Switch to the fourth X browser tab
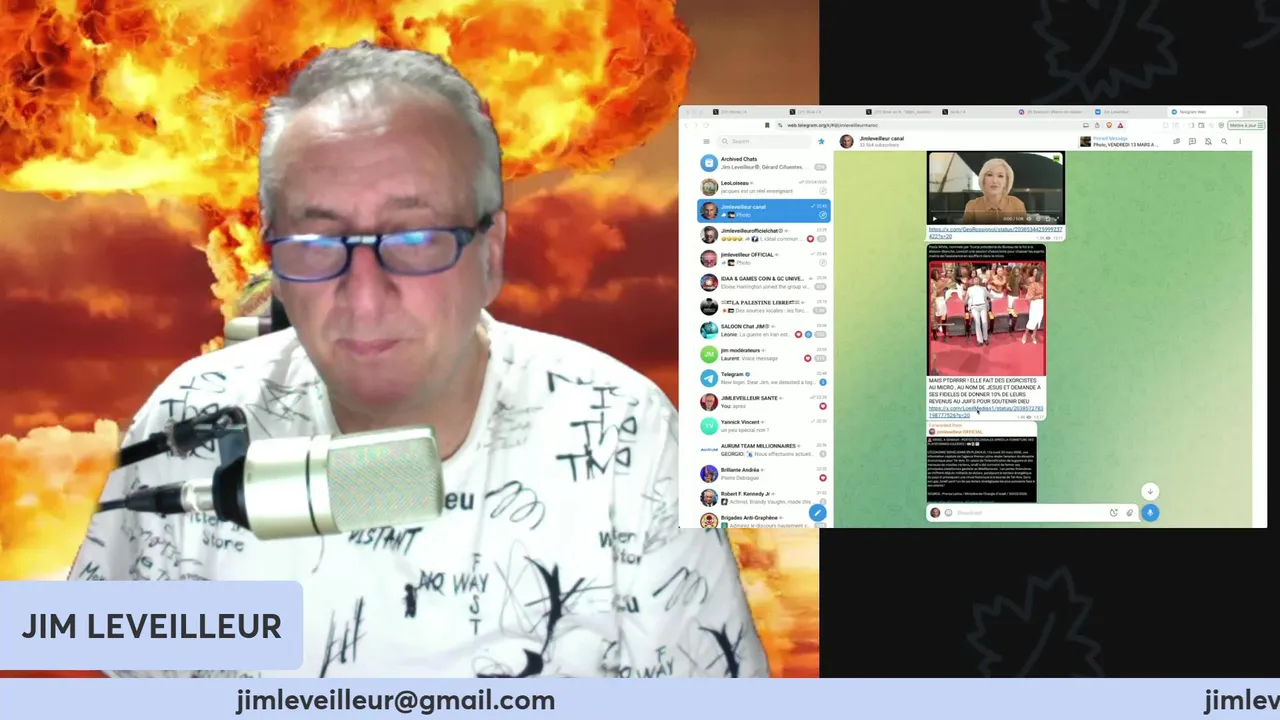This screenshot has height=720, width=1280. coord(978,112)
